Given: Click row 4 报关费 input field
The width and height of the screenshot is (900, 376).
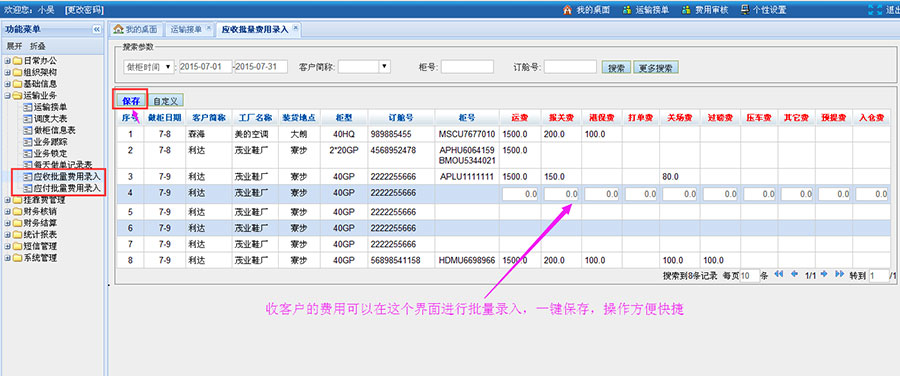Looking at the screenshot, I should 561,195.
